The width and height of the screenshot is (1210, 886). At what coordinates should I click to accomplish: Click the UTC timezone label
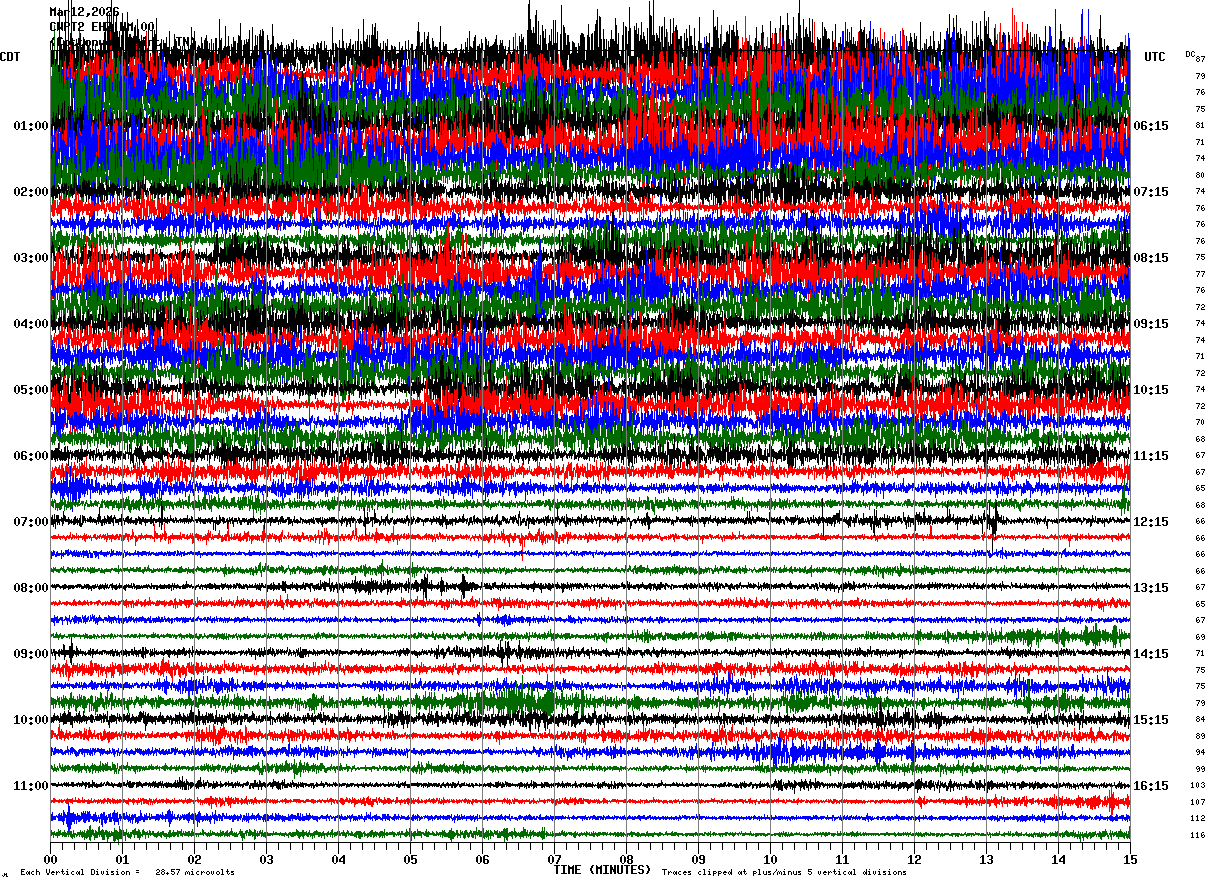coord(1155,57)
